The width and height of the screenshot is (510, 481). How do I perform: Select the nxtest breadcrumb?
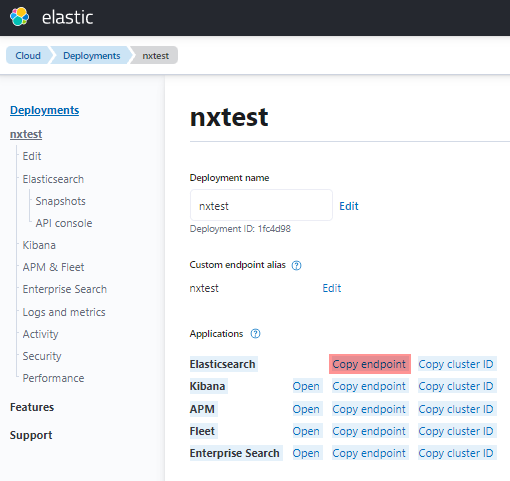155,55
